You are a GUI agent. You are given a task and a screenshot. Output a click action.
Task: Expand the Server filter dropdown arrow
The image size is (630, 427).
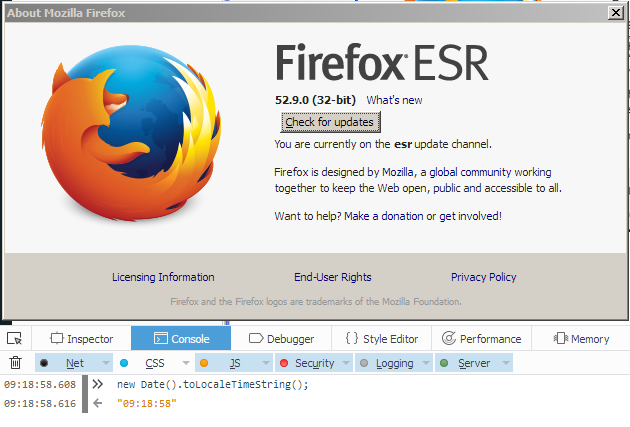coord(506,363)
